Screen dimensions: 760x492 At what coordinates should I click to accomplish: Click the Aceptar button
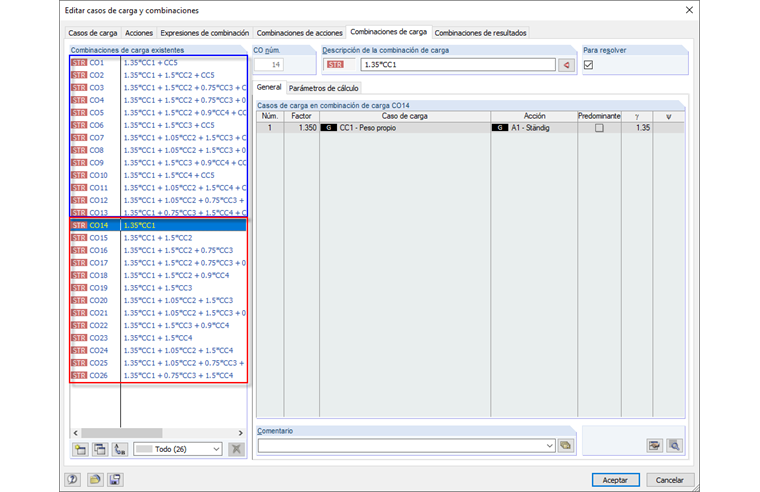coord(616,480)
